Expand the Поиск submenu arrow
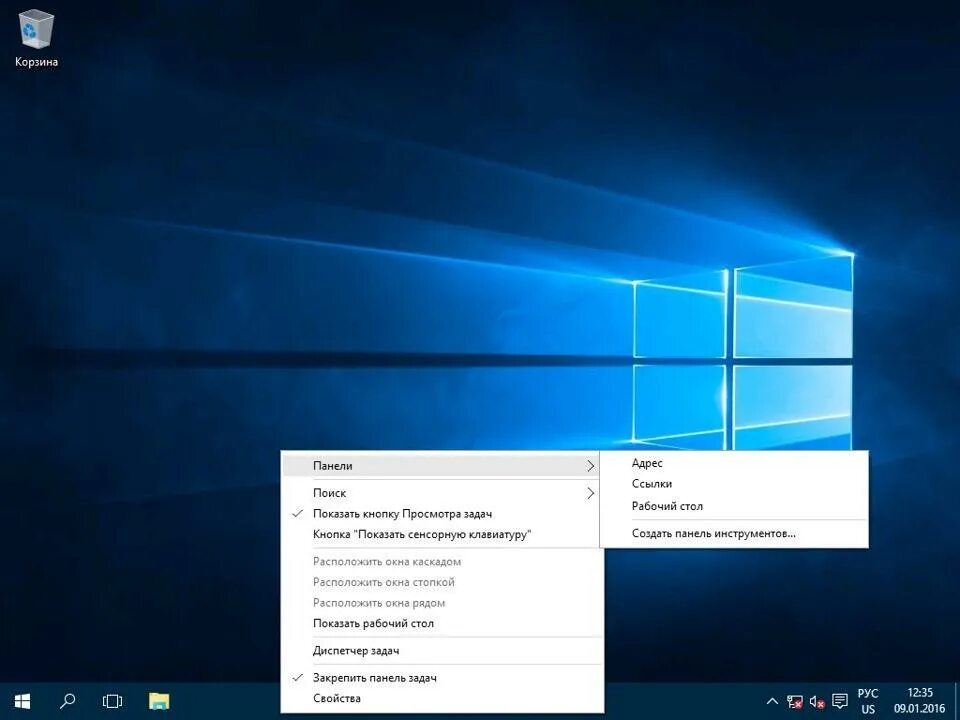The height and width of the screenshot is (720, 960). click(x=590, y=493)
